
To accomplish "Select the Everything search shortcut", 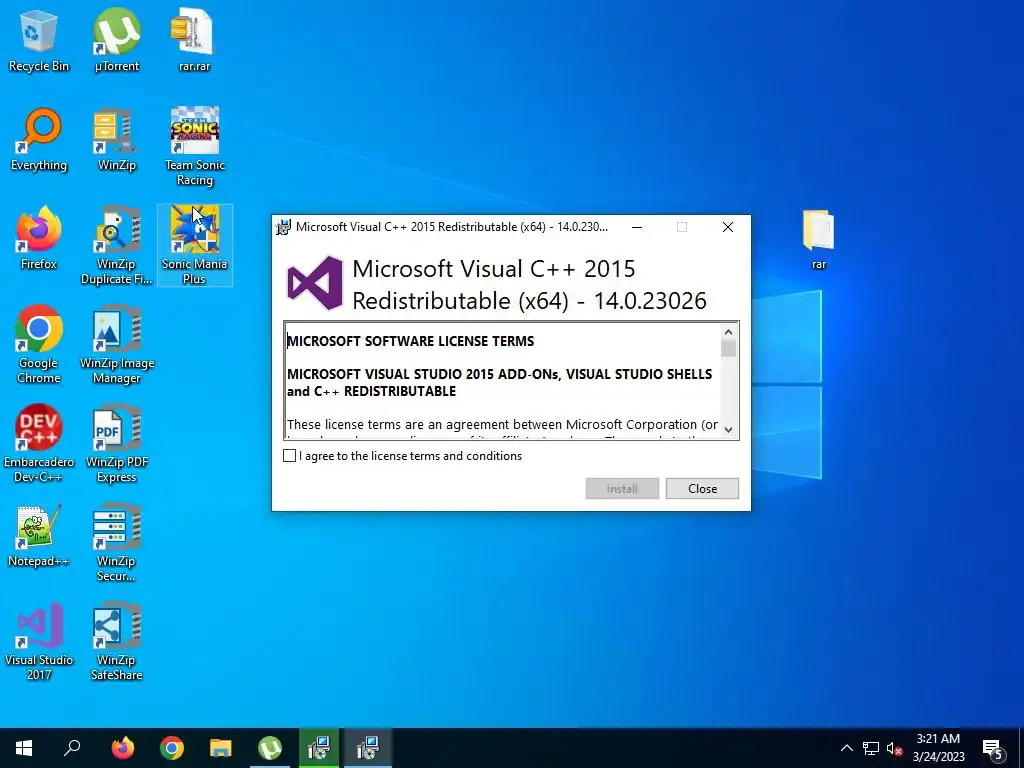I will pyautogui.click(x=39, y=140).
